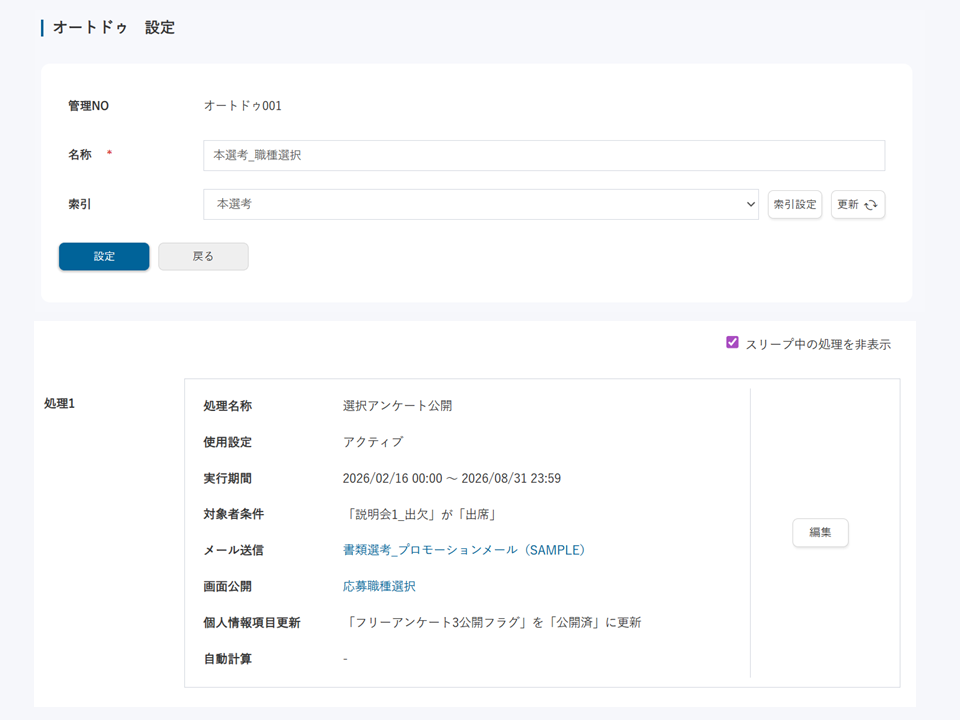960x720 pixels.
Task: Click 戻る to go back
Action: click(203, 256)
